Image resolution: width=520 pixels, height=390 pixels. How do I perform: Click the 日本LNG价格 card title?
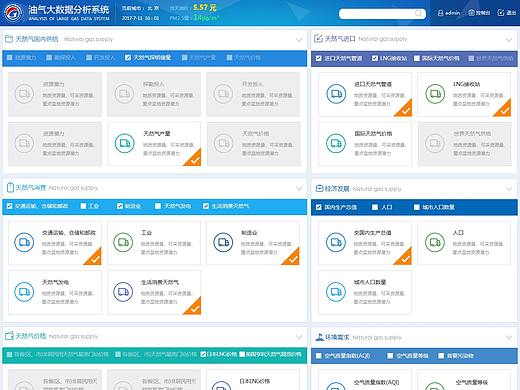coord(255,381)
